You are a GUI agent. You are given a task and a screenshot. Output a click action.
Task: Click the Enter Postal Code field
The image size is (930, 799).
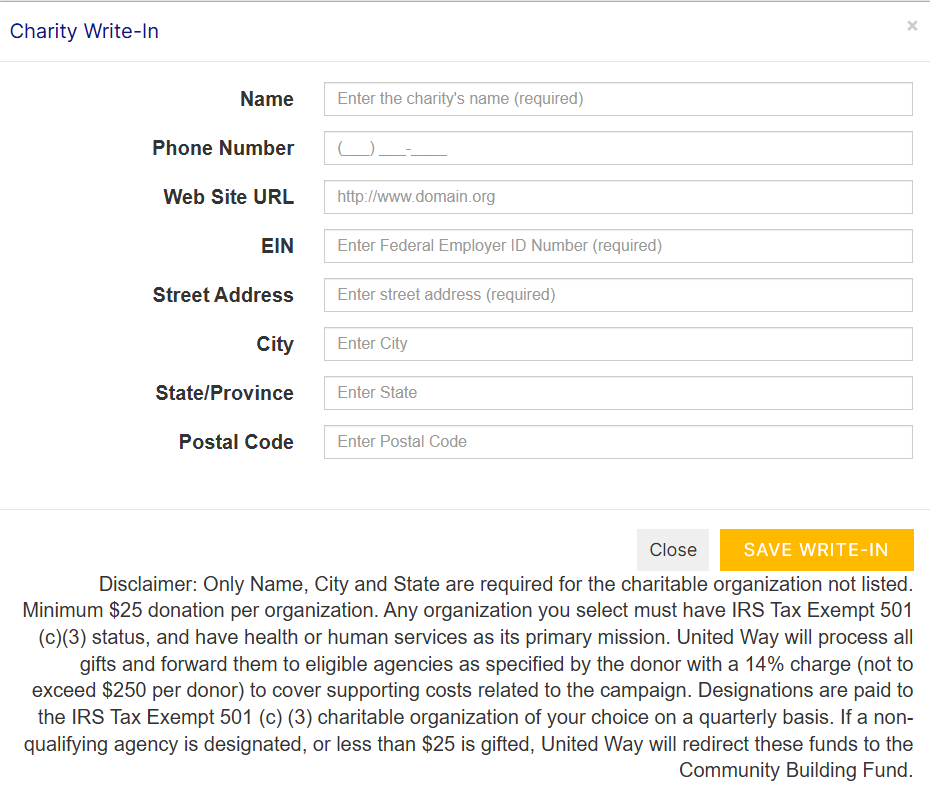coord(618,442)
